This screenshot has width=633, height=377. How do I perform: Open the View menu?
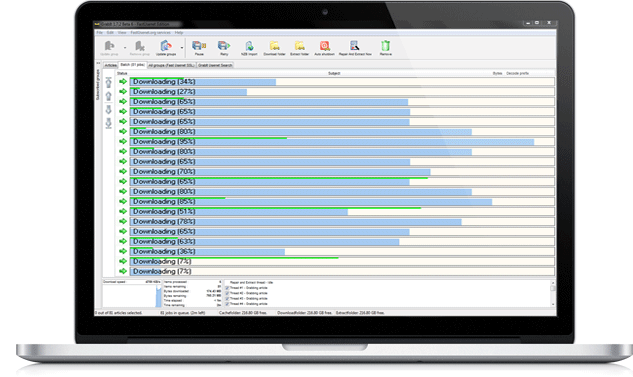pyautogui.click(x=122, y=33)
